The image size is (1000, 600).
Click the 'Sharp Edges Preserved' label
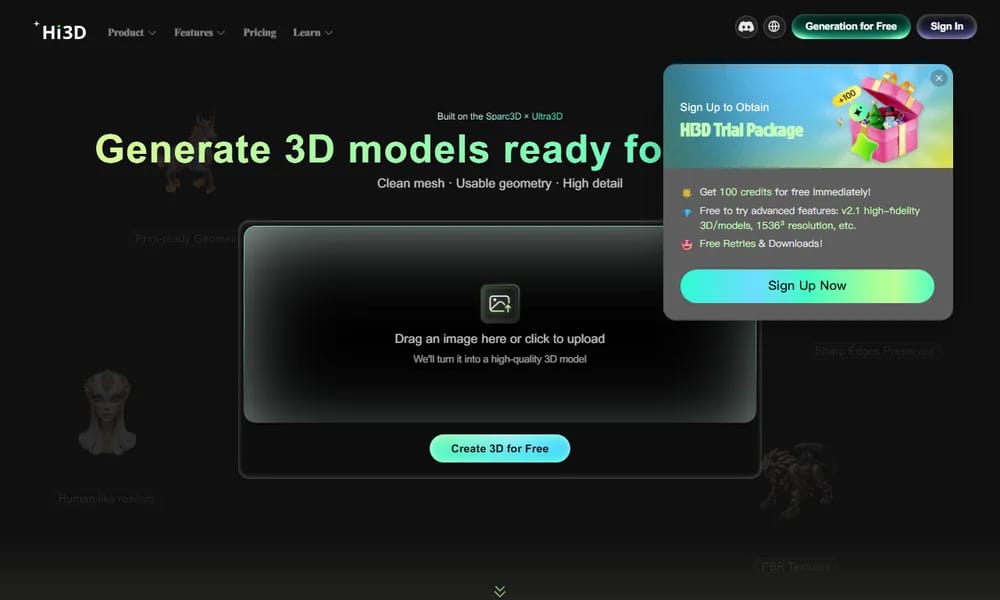click(874, 351)
